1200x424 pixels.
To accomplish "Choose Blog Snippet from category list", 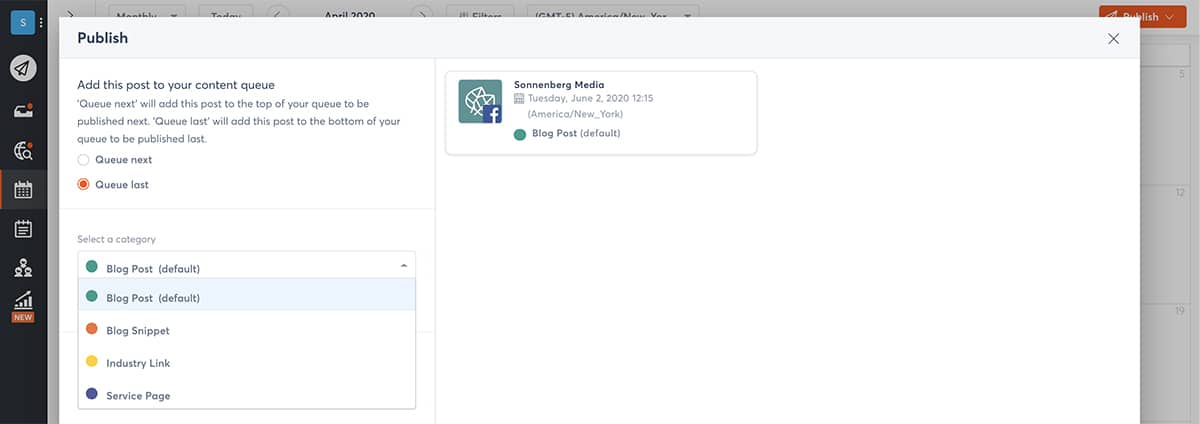I will (x=138, y=330).
